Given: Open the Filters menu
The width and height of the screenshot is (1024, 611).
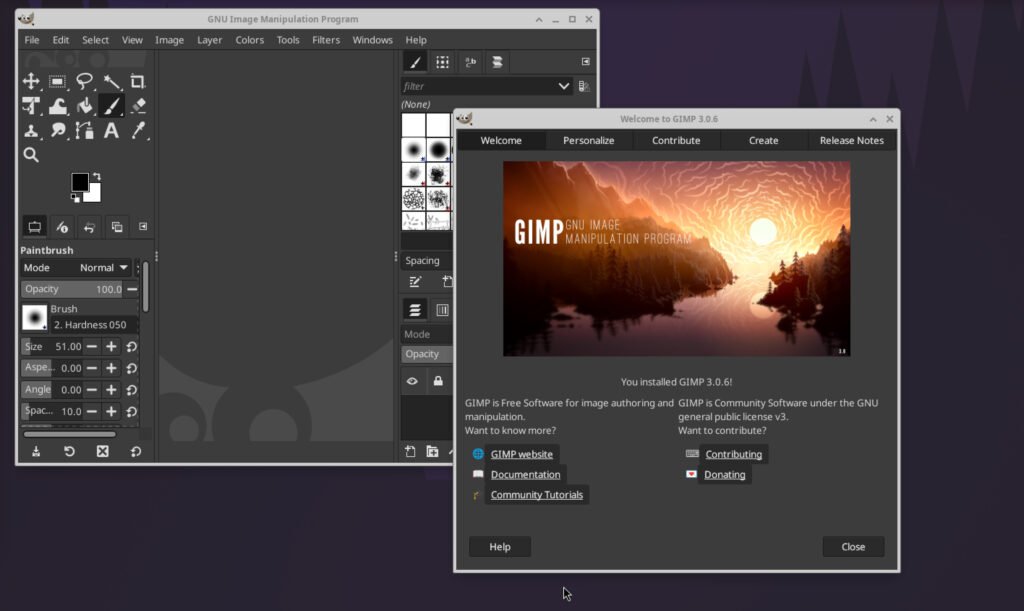Looking at the screenshot, I should click(326, 40).
